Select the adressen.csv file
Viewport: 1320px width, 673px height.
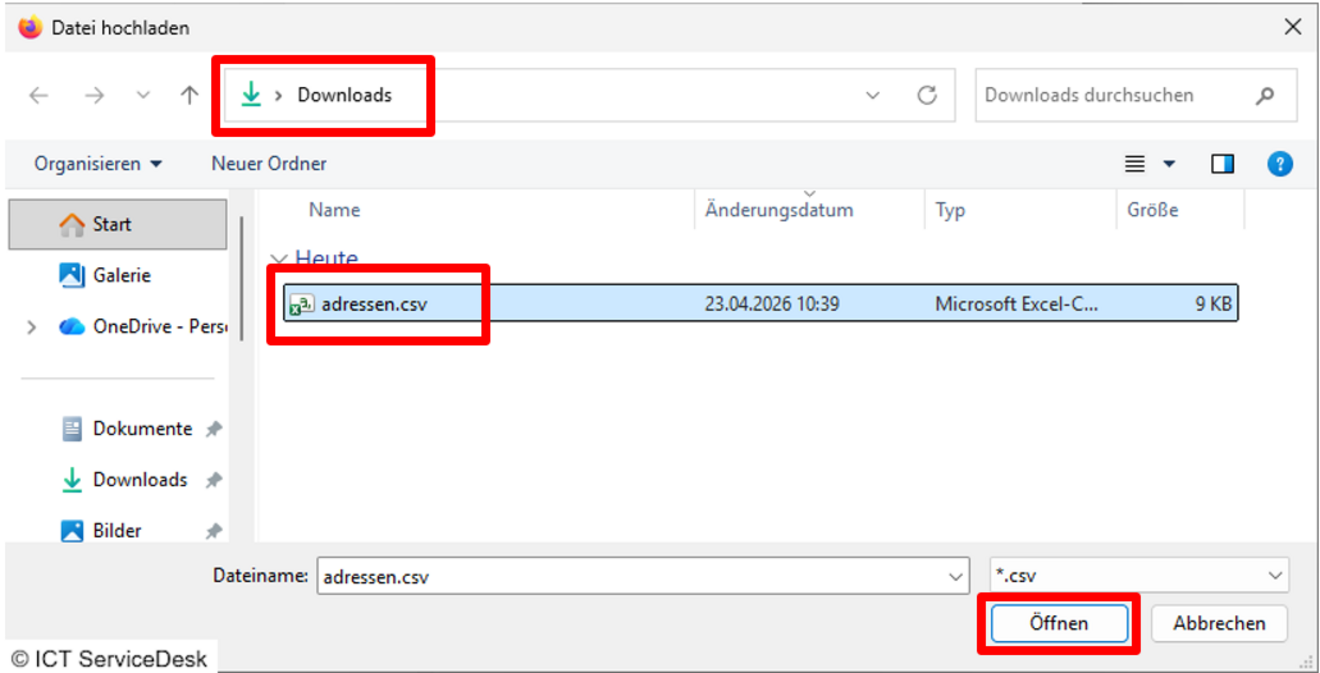point(374,304)
